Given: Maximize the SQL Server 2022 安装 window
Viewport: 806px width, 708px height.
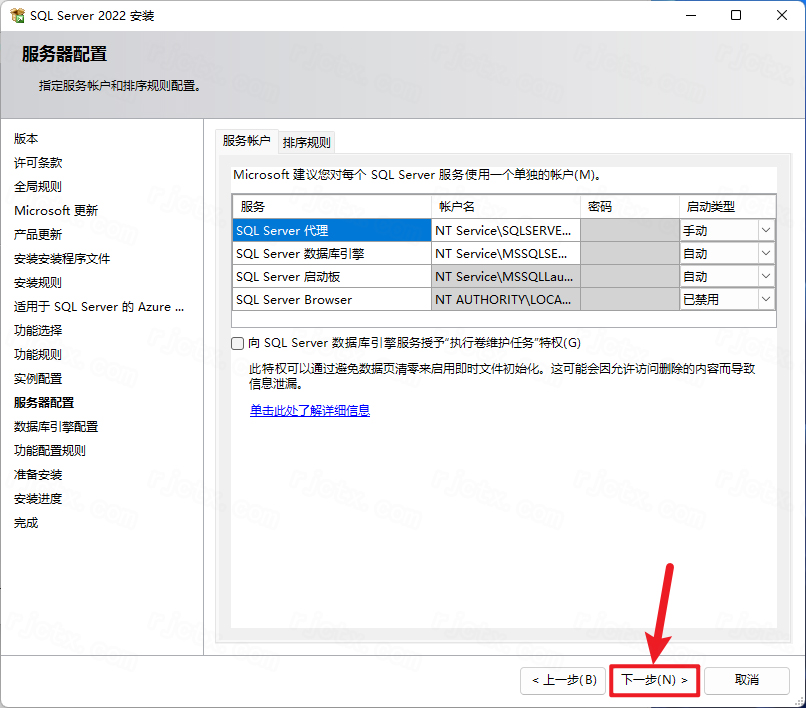Looking at the screenshot, I should 736,15.
